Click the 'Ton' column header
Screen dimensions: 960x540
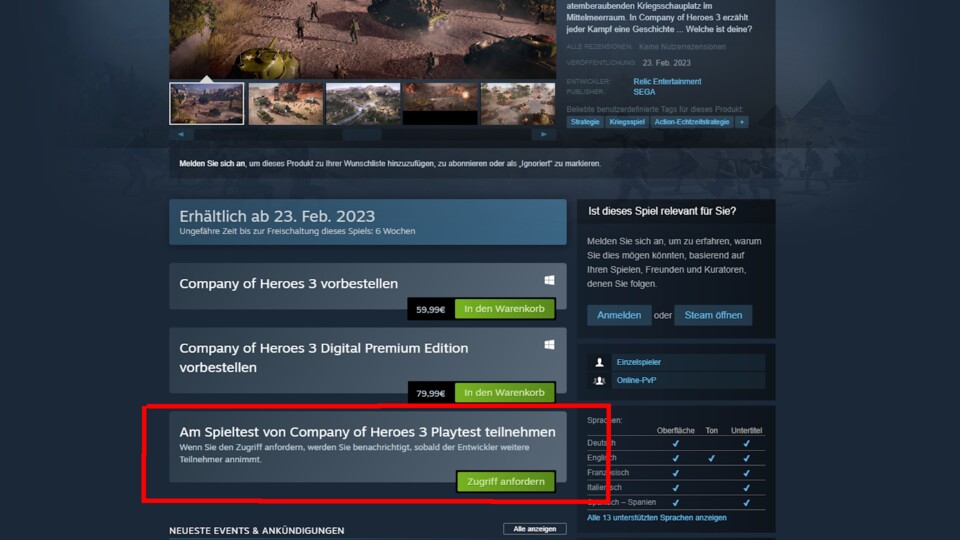(x=711, y=430)
